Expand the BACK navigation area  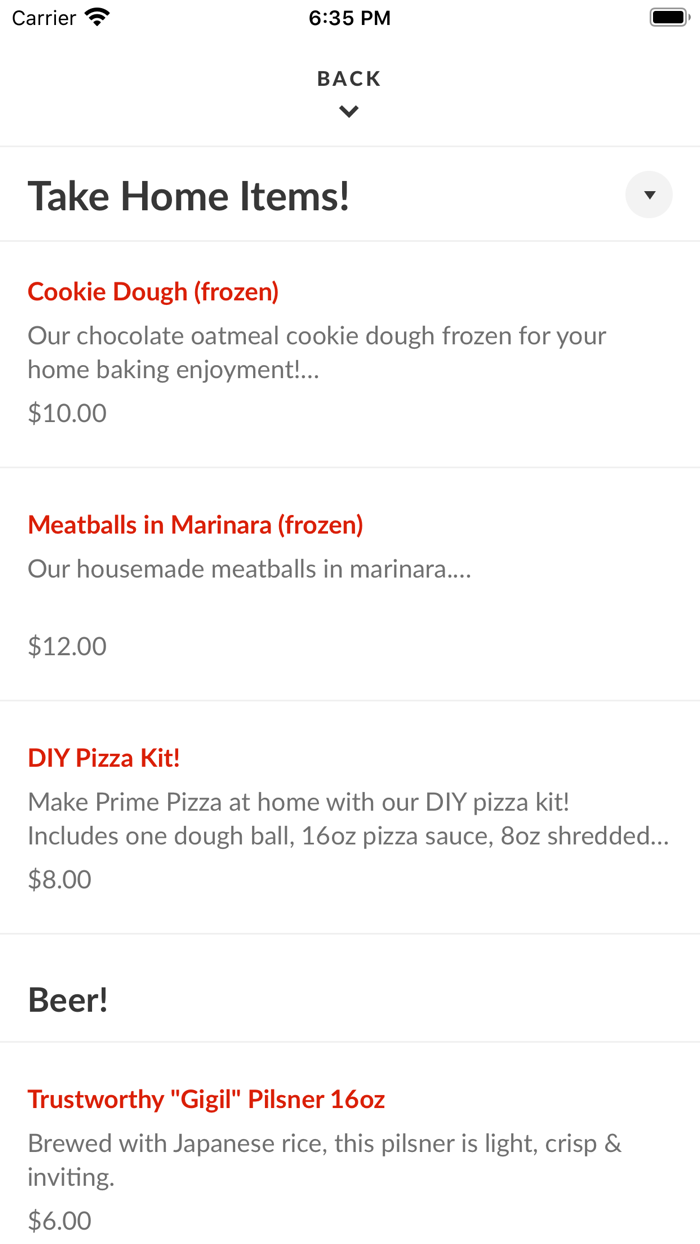[348, 78]
